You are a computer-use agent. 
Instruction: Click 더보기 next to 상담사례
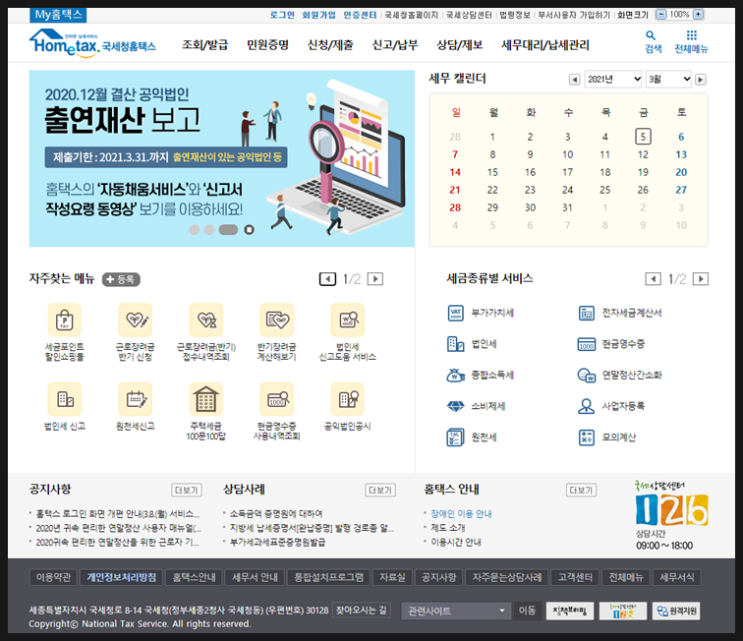pos(380,490)
